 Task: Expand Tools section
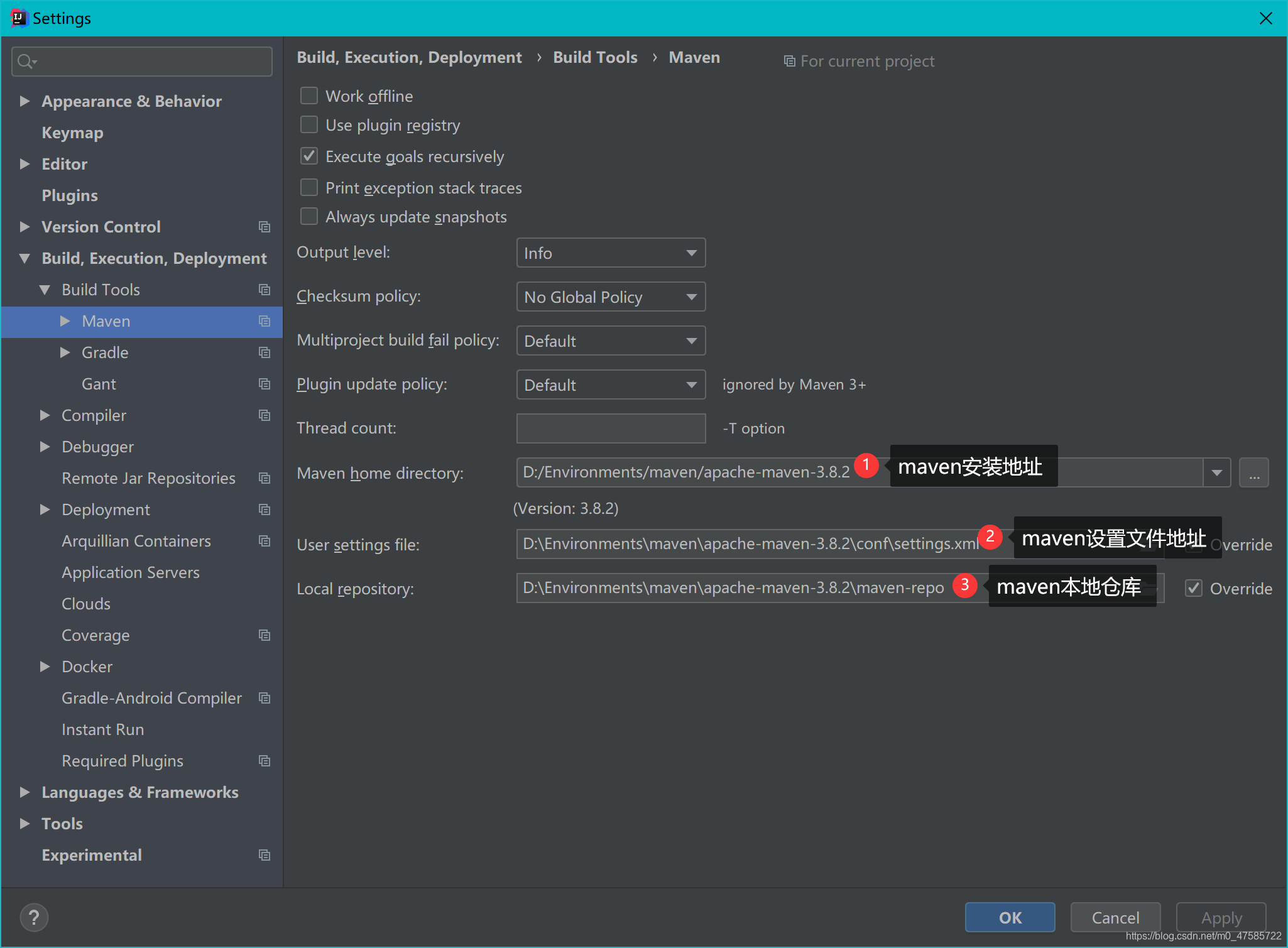point(25,824)
